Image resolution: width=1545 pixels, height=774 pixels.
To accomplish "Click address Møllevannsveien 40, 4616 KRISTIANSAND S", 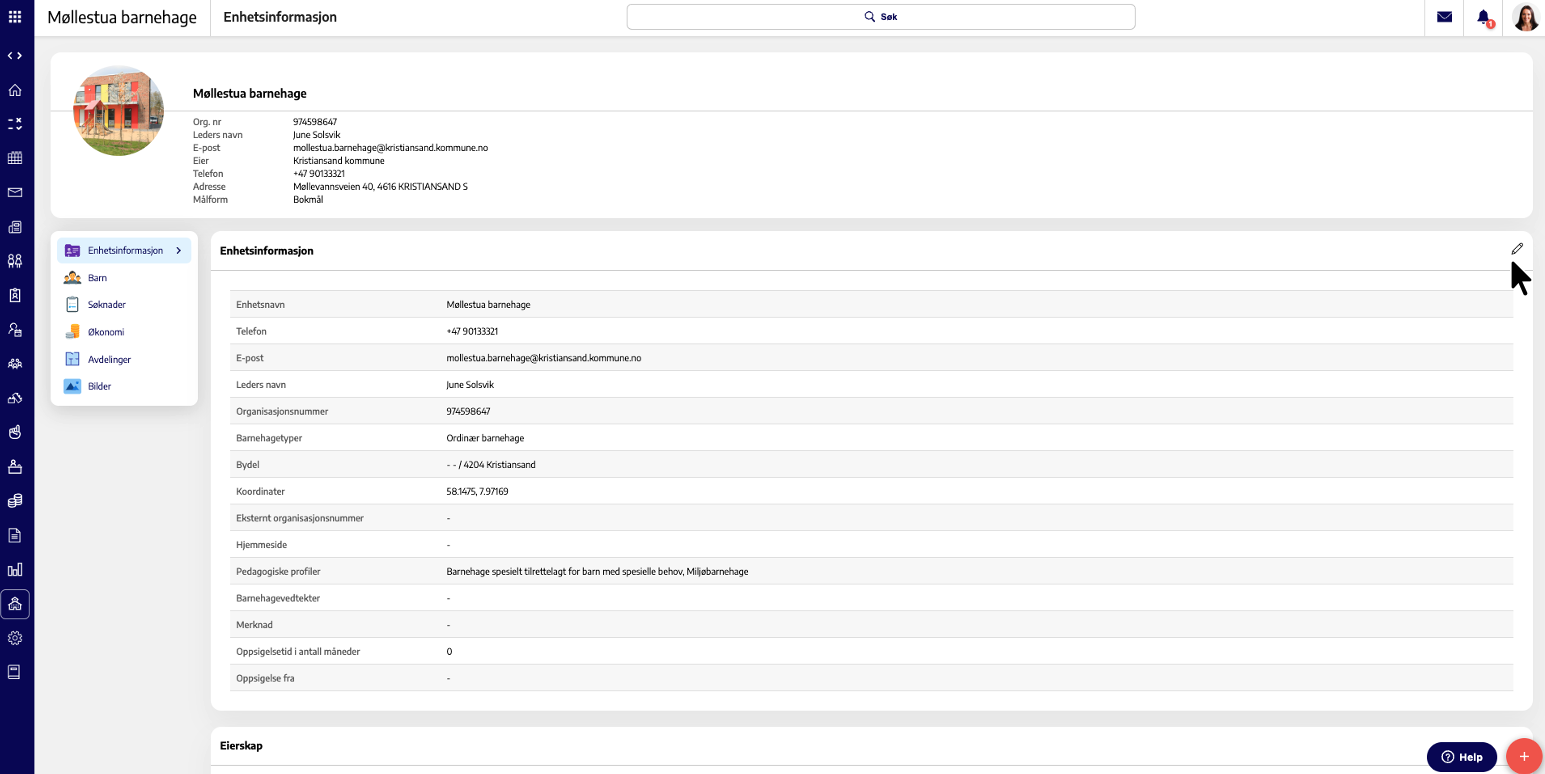I will [380, 187].
